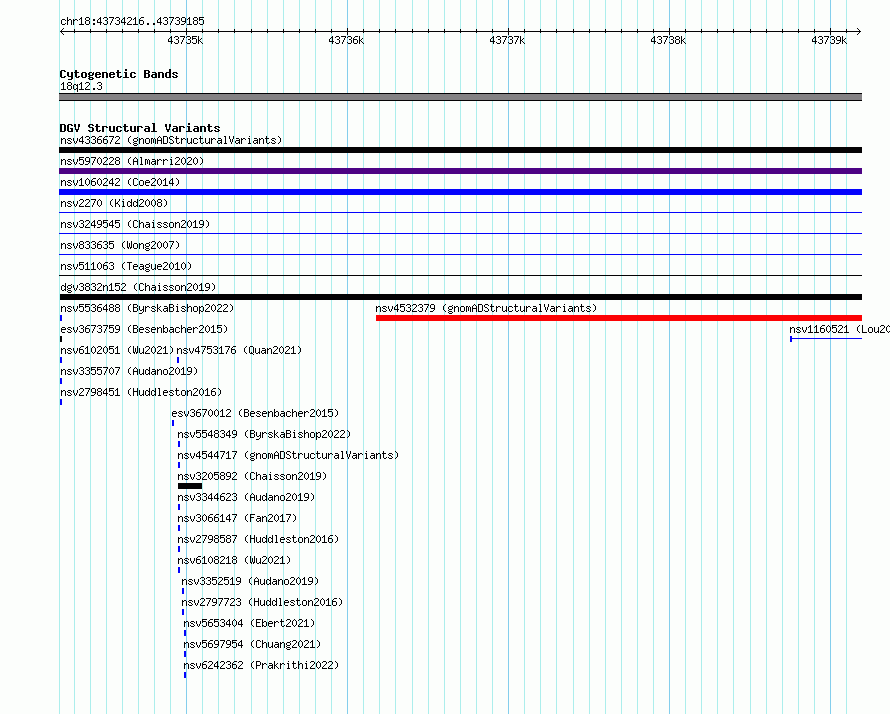Click the red nsv4532379 gnomAD bar
Viewport: 890px width, 714px height.
pos(619,318)
